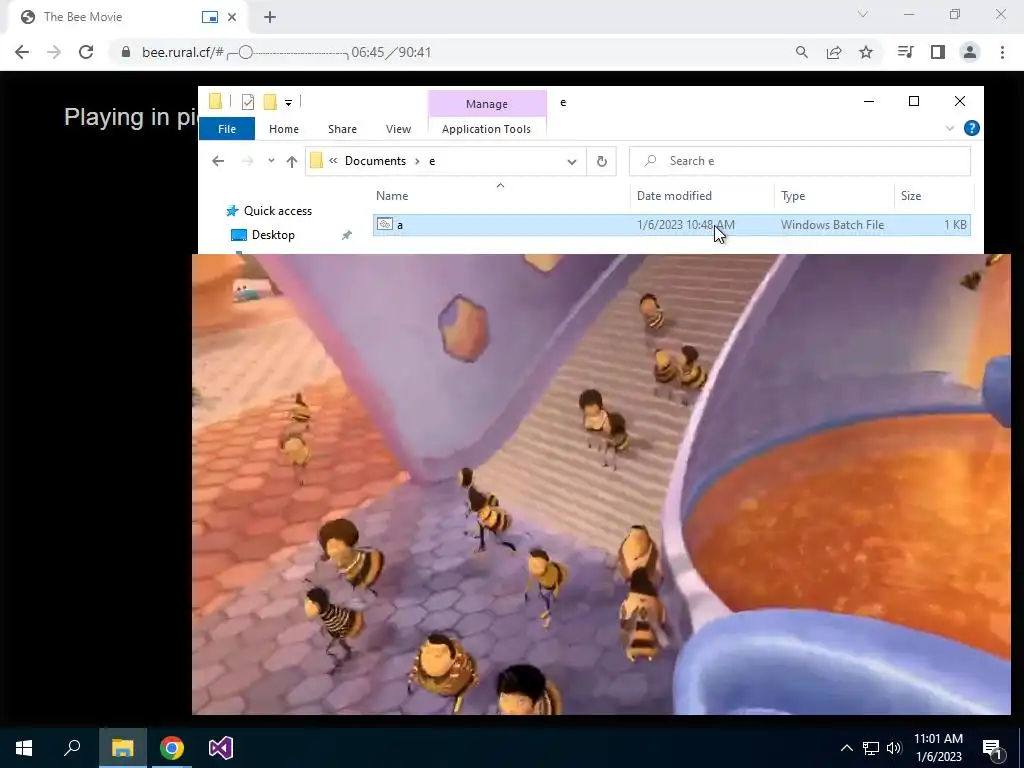Sort by Date modified column
Image resolution: width=1024 pixels, height=768 pixels.
pyautogui.click(x=703, y=195)
